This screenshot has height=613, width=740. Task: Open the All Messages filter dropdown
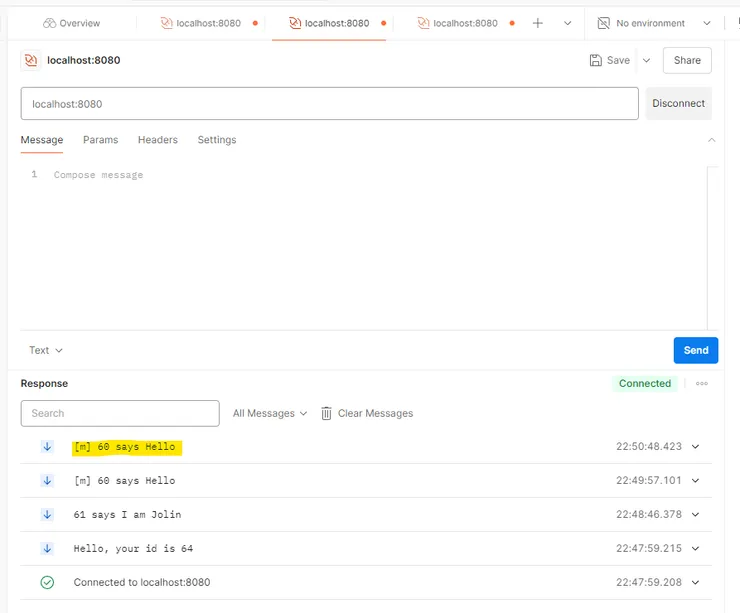[269, 413]
